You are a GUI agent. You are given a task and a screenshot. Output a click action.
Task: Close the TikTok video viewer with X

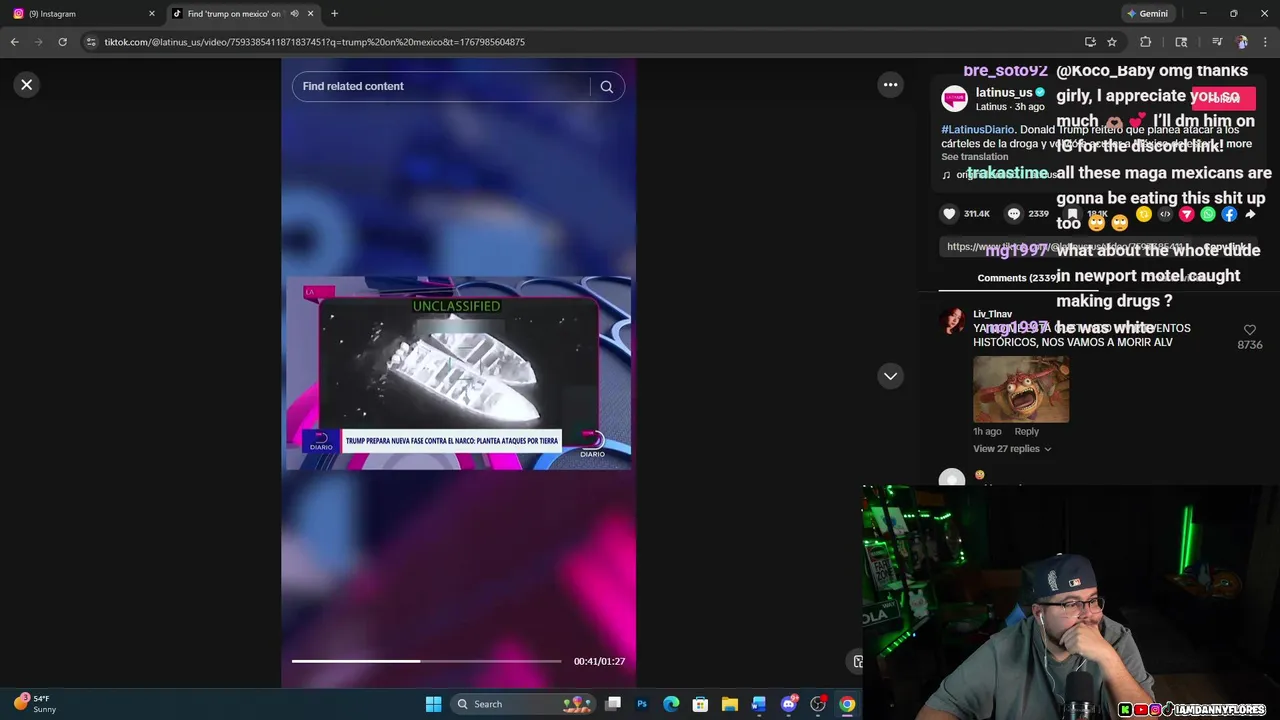[27, 85]
